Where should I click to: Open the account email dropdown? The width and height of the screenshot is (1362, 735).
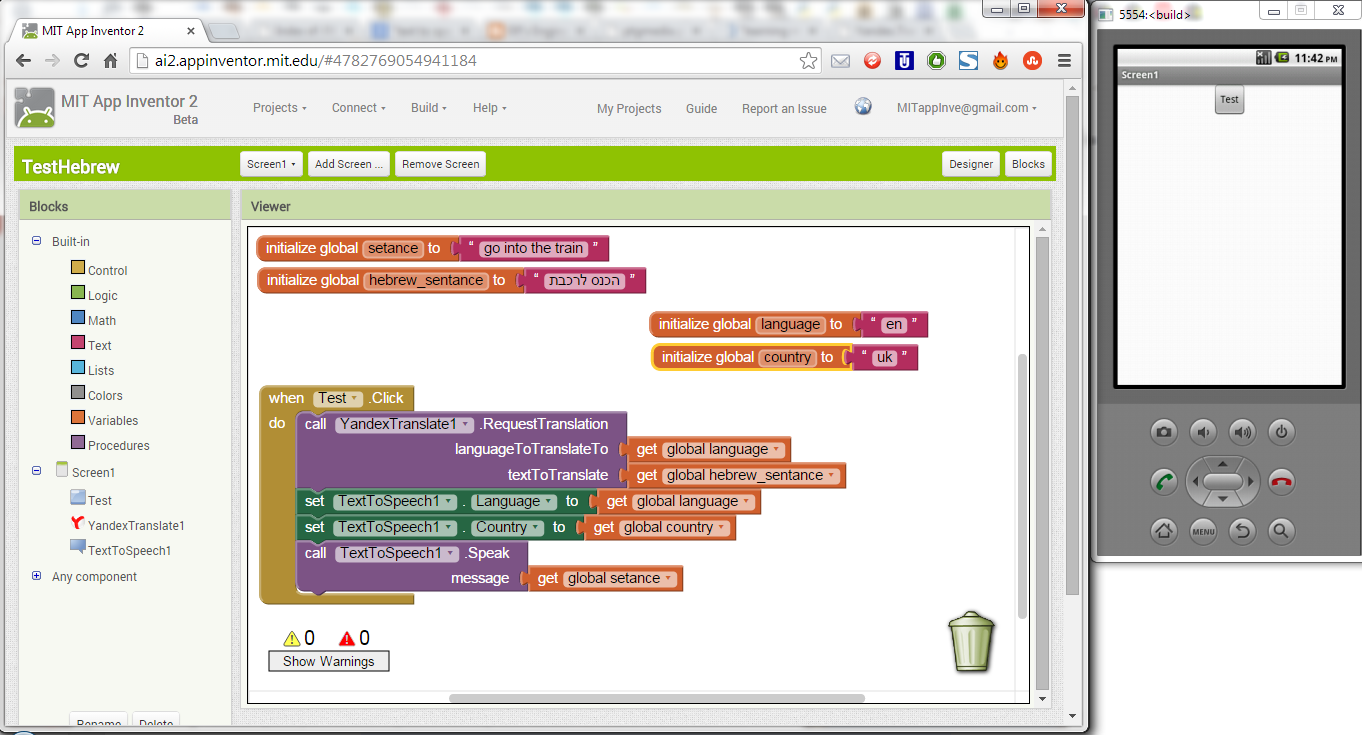[x=967, y=108]
